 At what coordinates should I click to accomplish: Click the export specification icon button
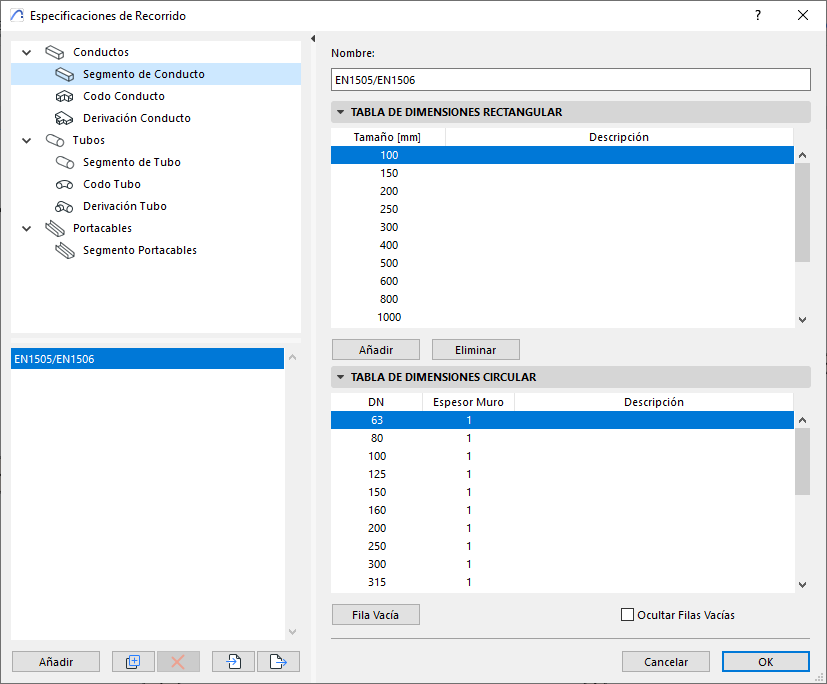(x=278, y=661)
